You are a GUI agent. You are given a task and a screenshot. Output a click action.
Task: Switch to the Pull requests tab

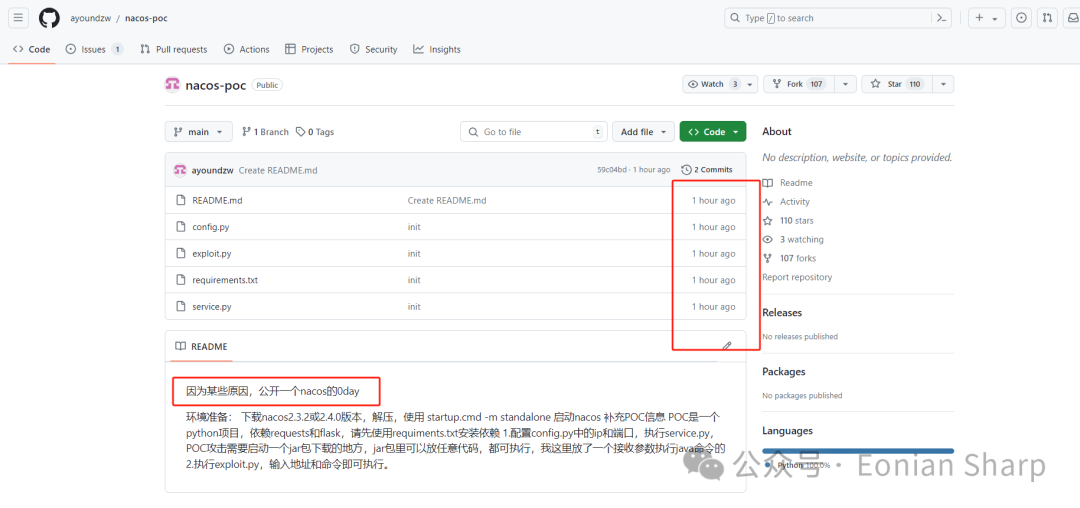click(174, 50)
